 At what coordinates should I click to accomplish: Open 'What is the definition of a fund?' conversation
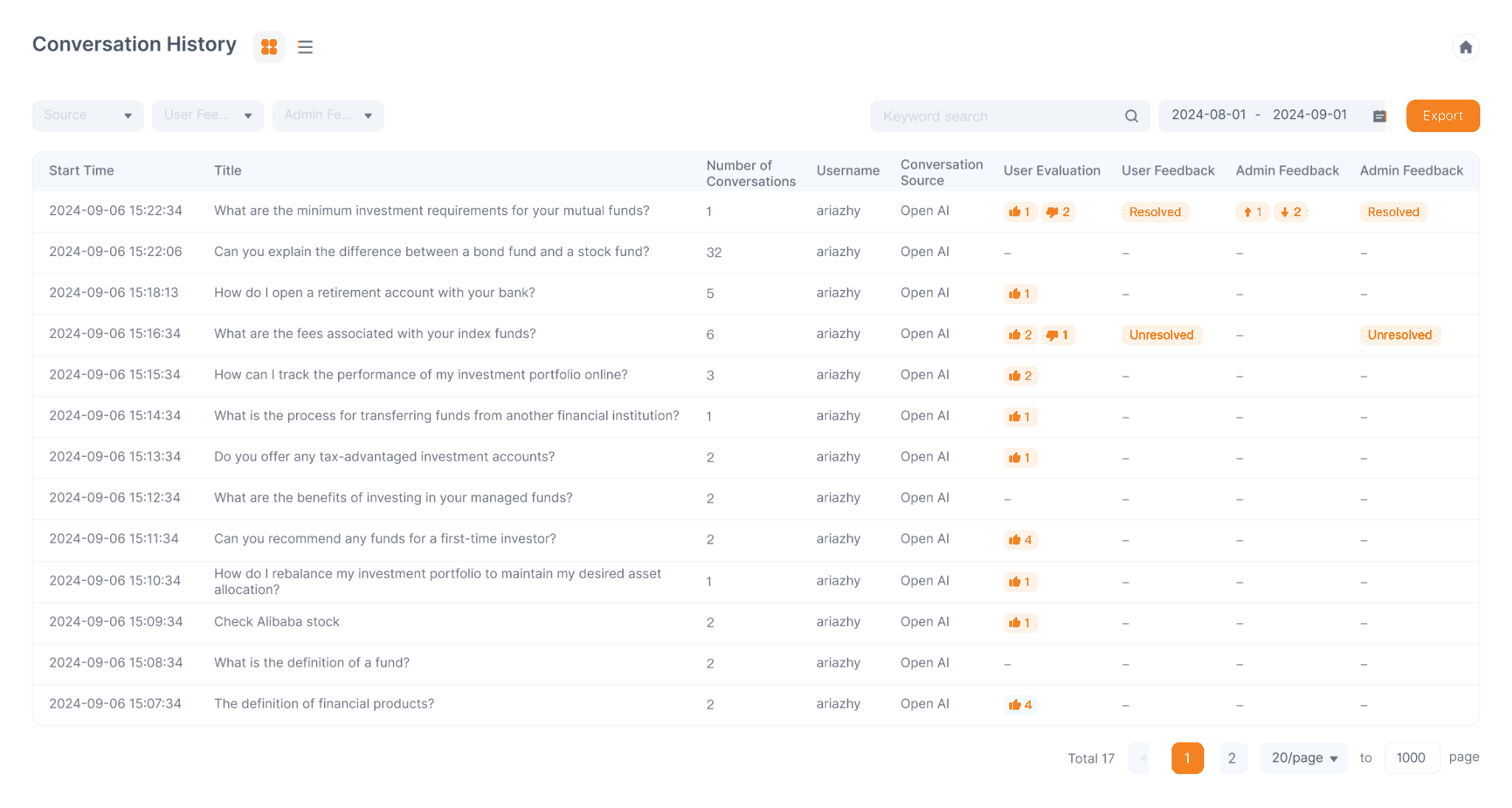312,663
